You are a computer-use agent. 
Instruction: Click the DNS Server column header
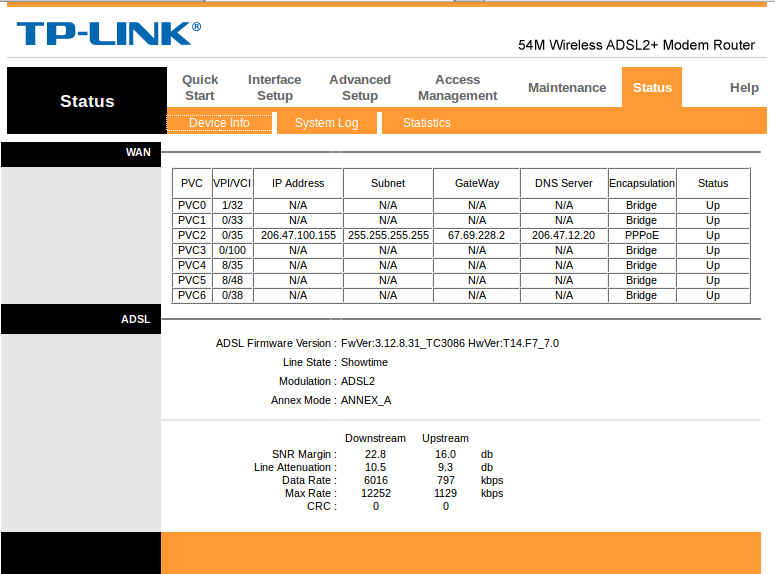click(x=563, y=183)
